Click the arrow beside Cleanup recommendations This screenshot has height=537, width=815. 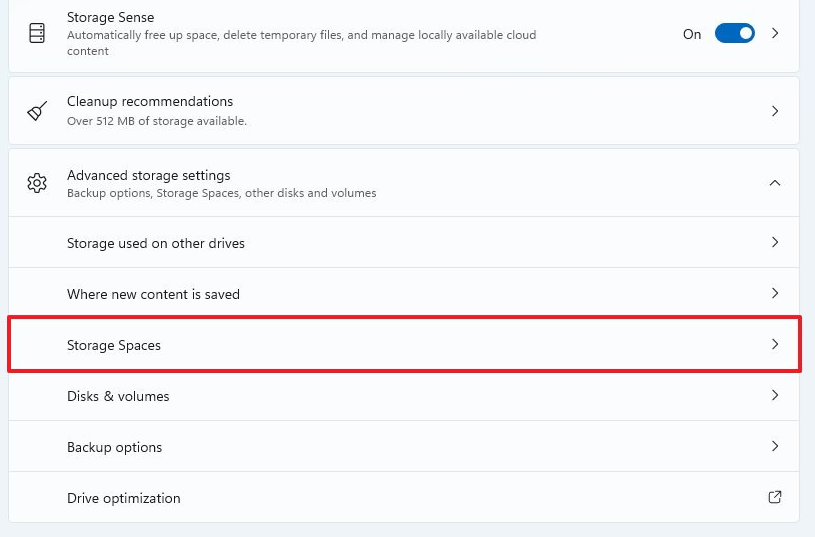point(775,111)
